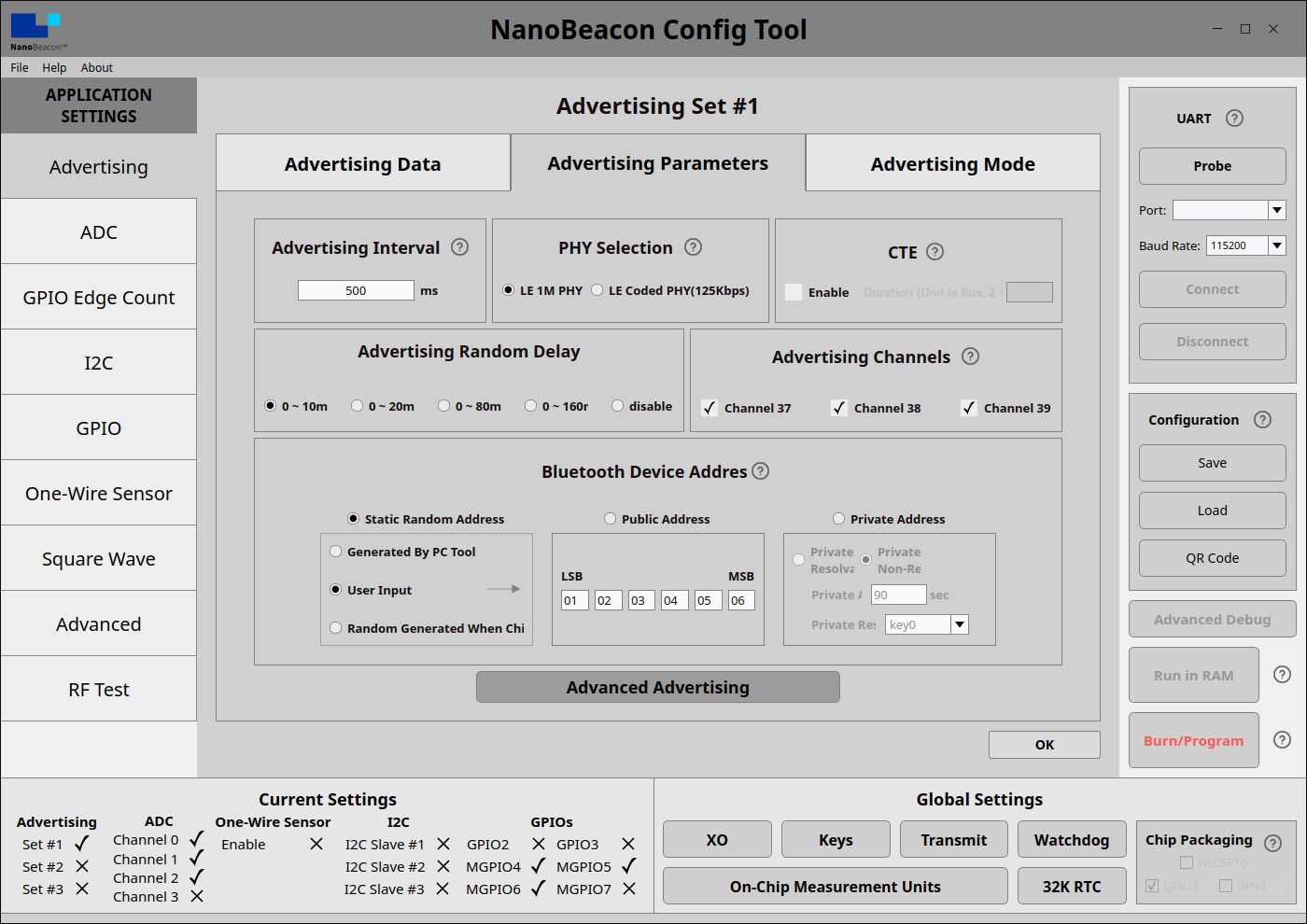The image size is (1307, 924).
Task: Click the Burn/Program button
Action: click(x=1194, y=740)
